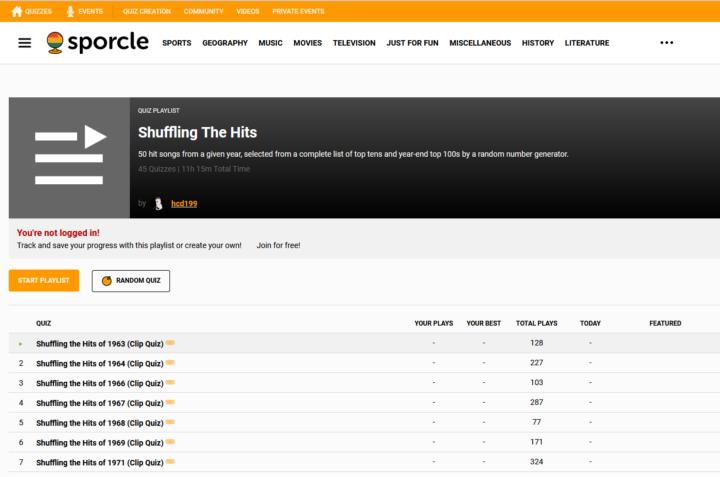Click the Quizzes home icon
Screen dimensions: 720x477
coord(17,11)
